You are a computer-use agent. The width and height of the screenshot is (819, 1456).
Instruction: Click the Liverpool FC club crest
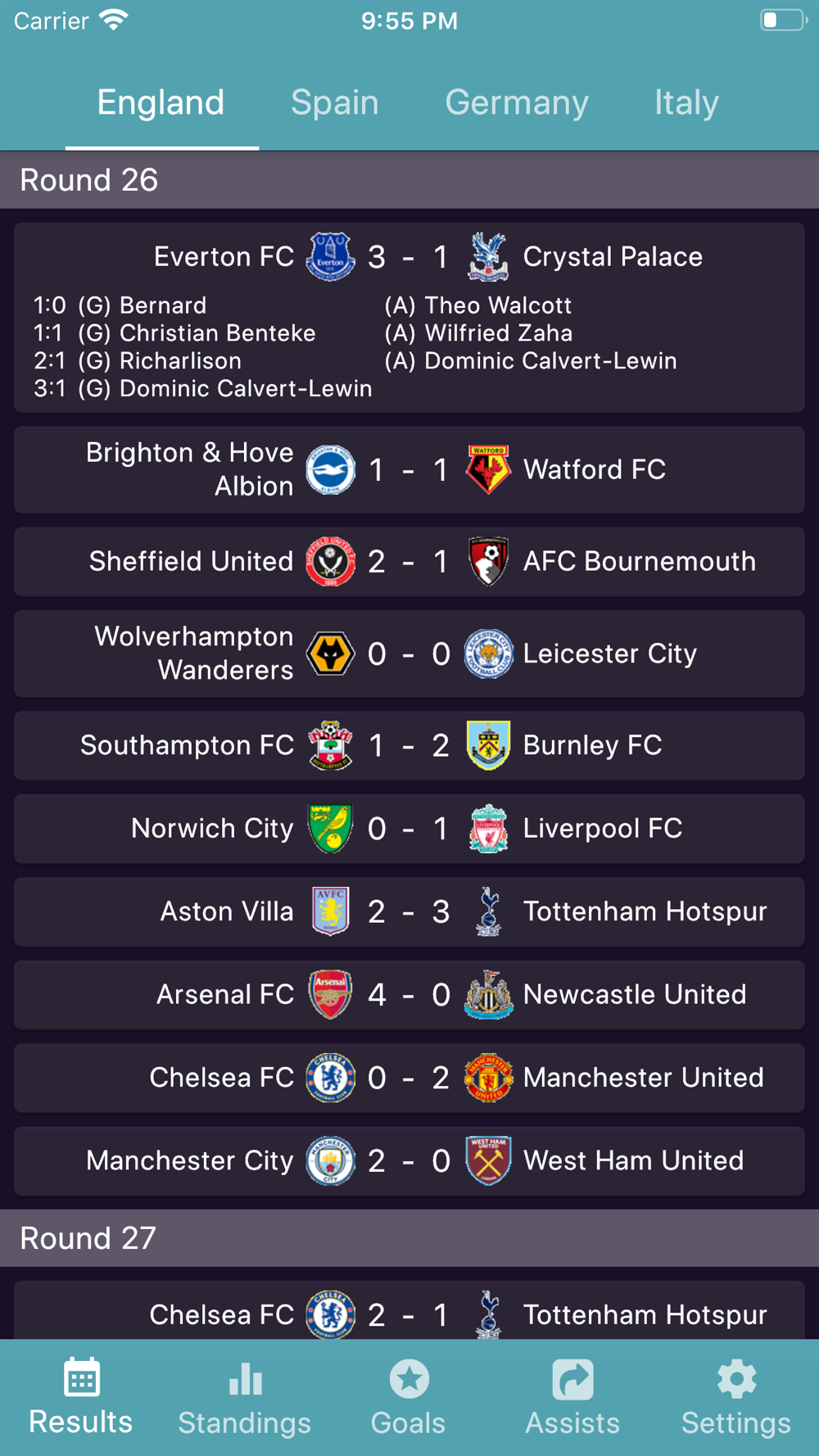[x=488, y=829]
